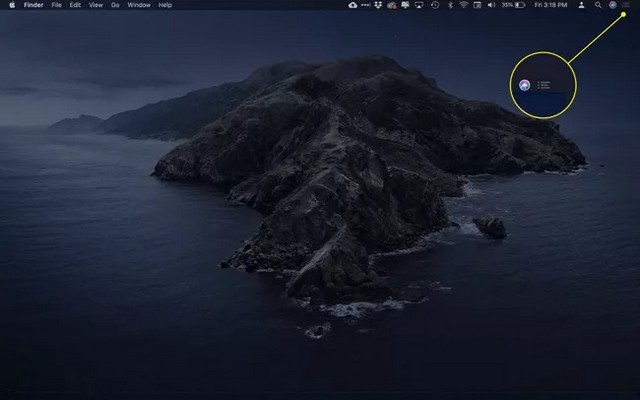Select the Window menu
640x400 pixels.
coord(139,5)
